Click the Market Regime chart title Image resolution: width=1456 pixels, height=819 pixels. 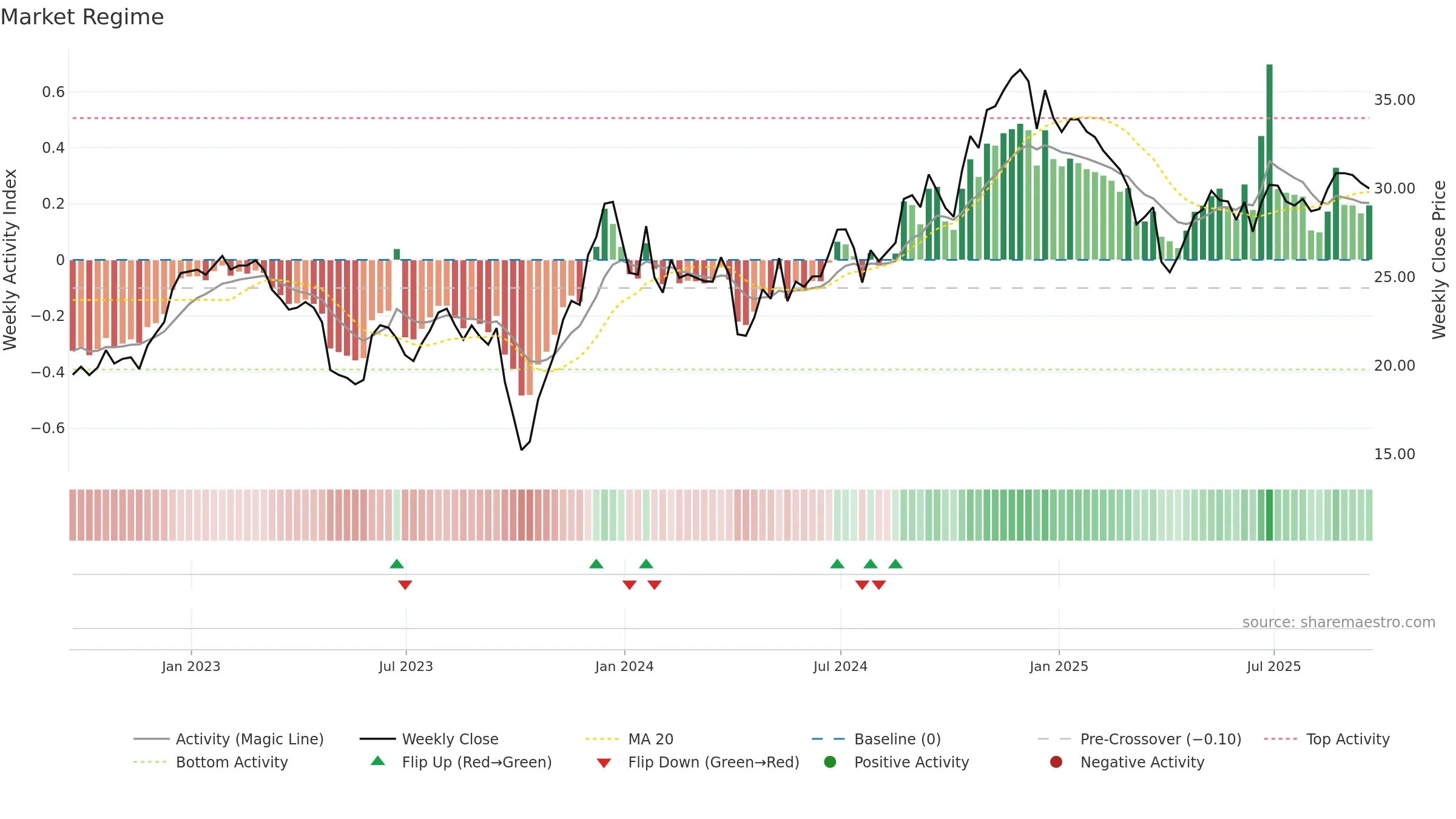(x=82, y=17)
